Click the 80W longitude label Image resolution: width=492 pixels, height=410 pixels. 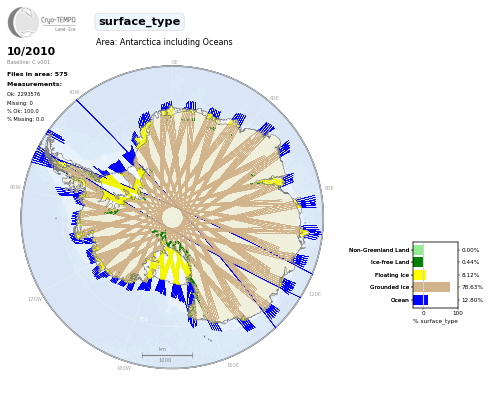point(15,187)
